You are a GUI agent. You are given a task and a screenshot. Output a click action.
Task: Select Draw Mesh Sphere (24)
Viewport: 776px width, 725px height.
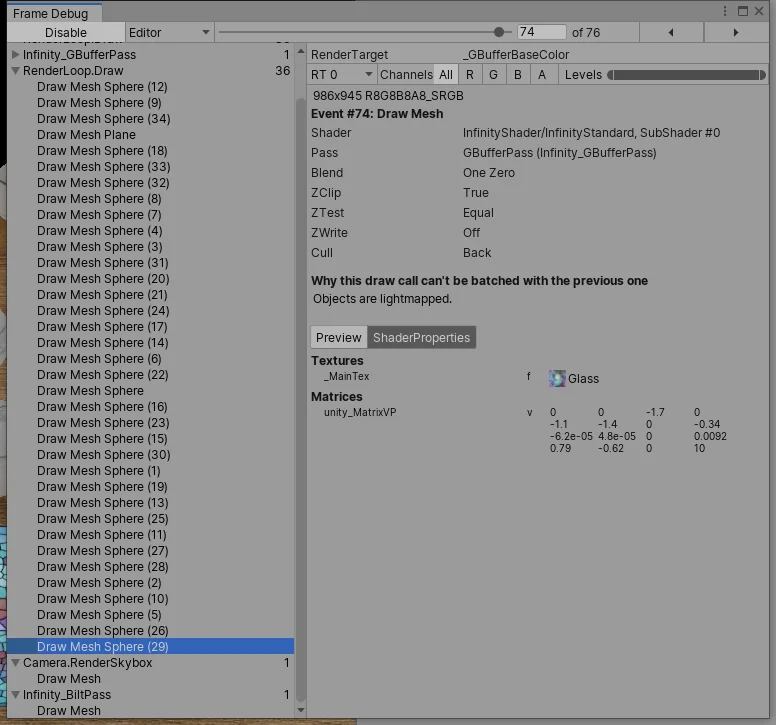tap(151, 311)
